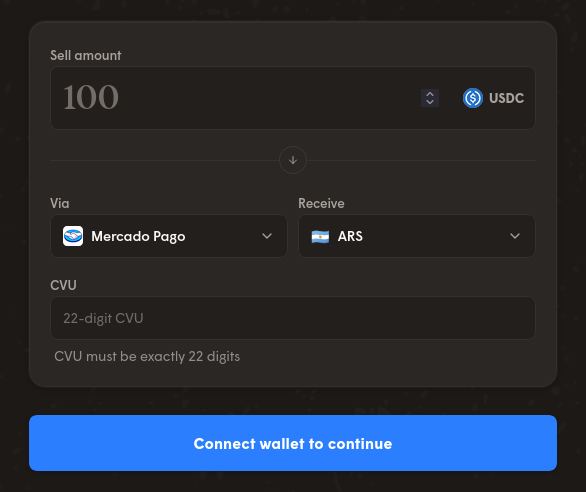Focus the 22-digit CVU input field
The width and height of the screenshot is (586, 492).
coord(293,318)
